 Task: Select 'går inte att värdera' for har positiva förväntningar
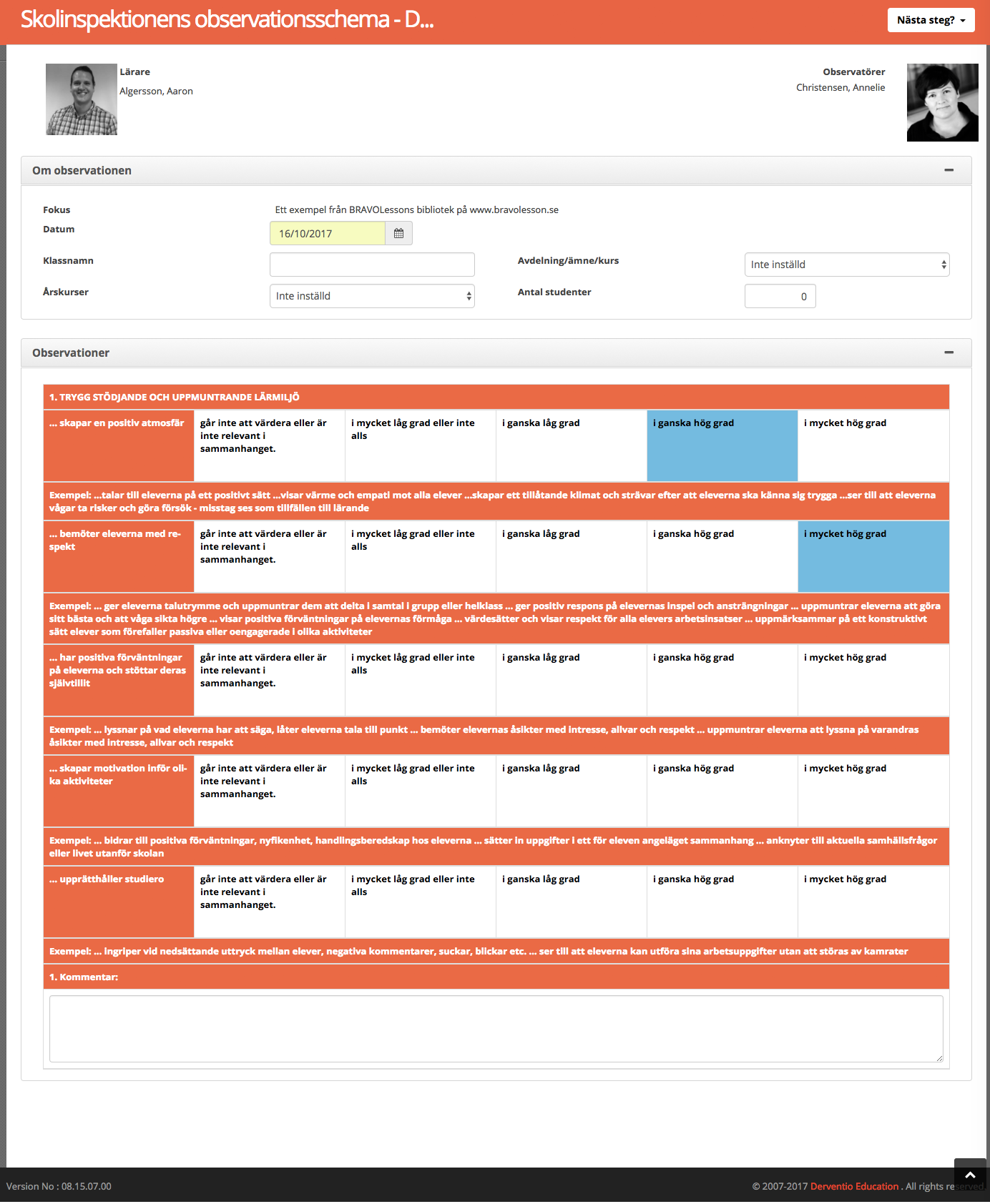[270, 680]
